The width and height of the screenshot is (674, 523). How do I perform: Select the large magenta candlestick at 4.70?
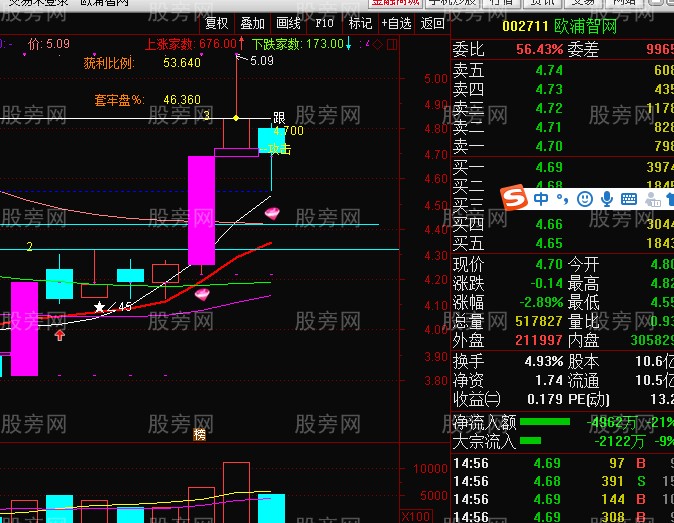[202, 210]
